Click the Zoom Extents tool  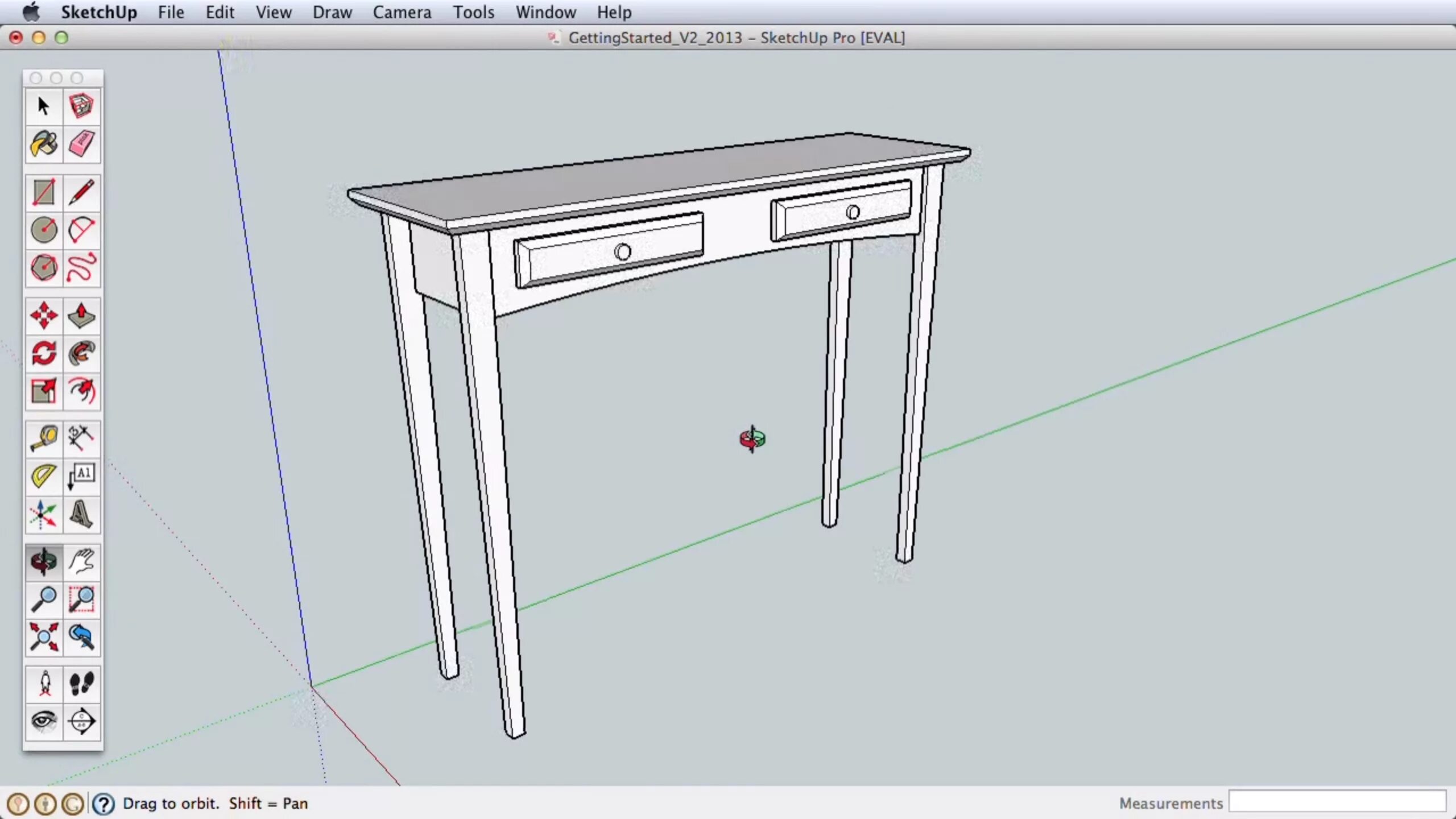click(x=43, y=636)
